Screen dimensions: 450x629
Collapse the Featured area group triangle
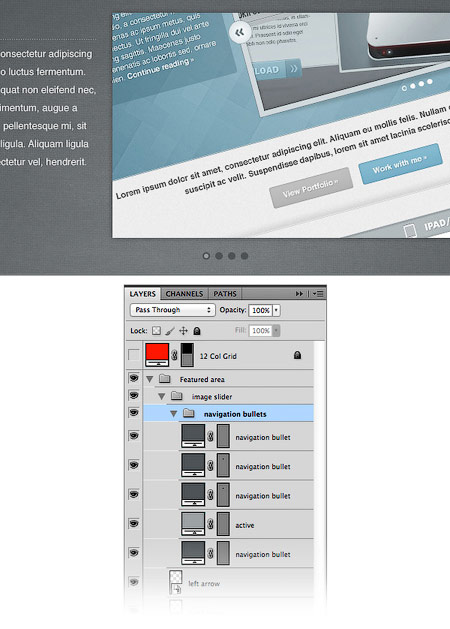coord(150,379)
